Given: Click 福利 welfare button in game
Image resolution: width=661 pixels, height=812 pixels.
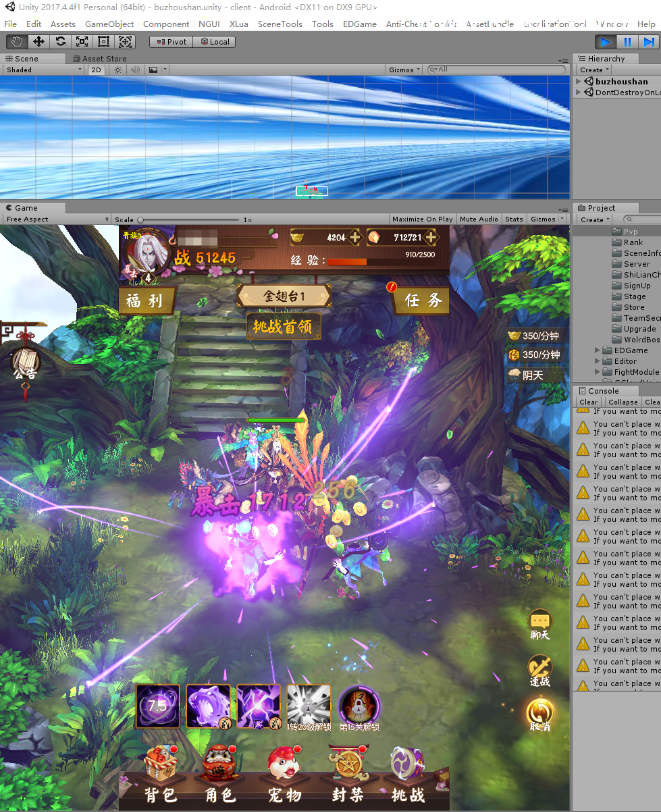Looking at the screenshot, I should (145, 301).
